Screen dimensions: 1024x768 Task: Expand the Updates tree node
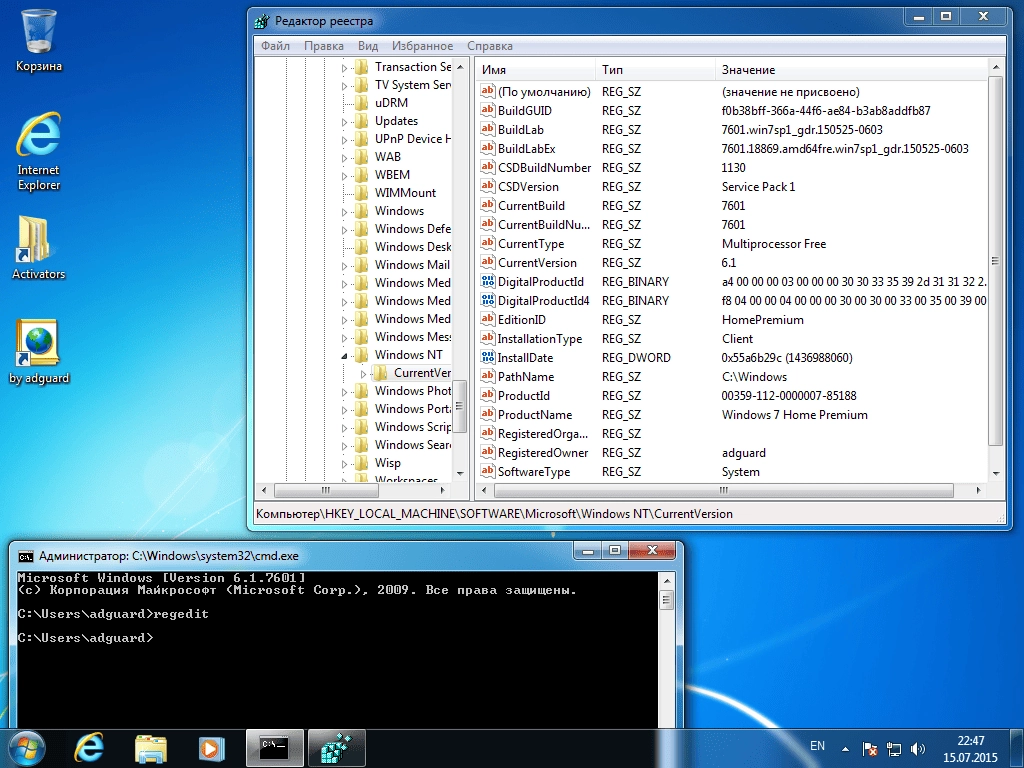pos(344,121)
